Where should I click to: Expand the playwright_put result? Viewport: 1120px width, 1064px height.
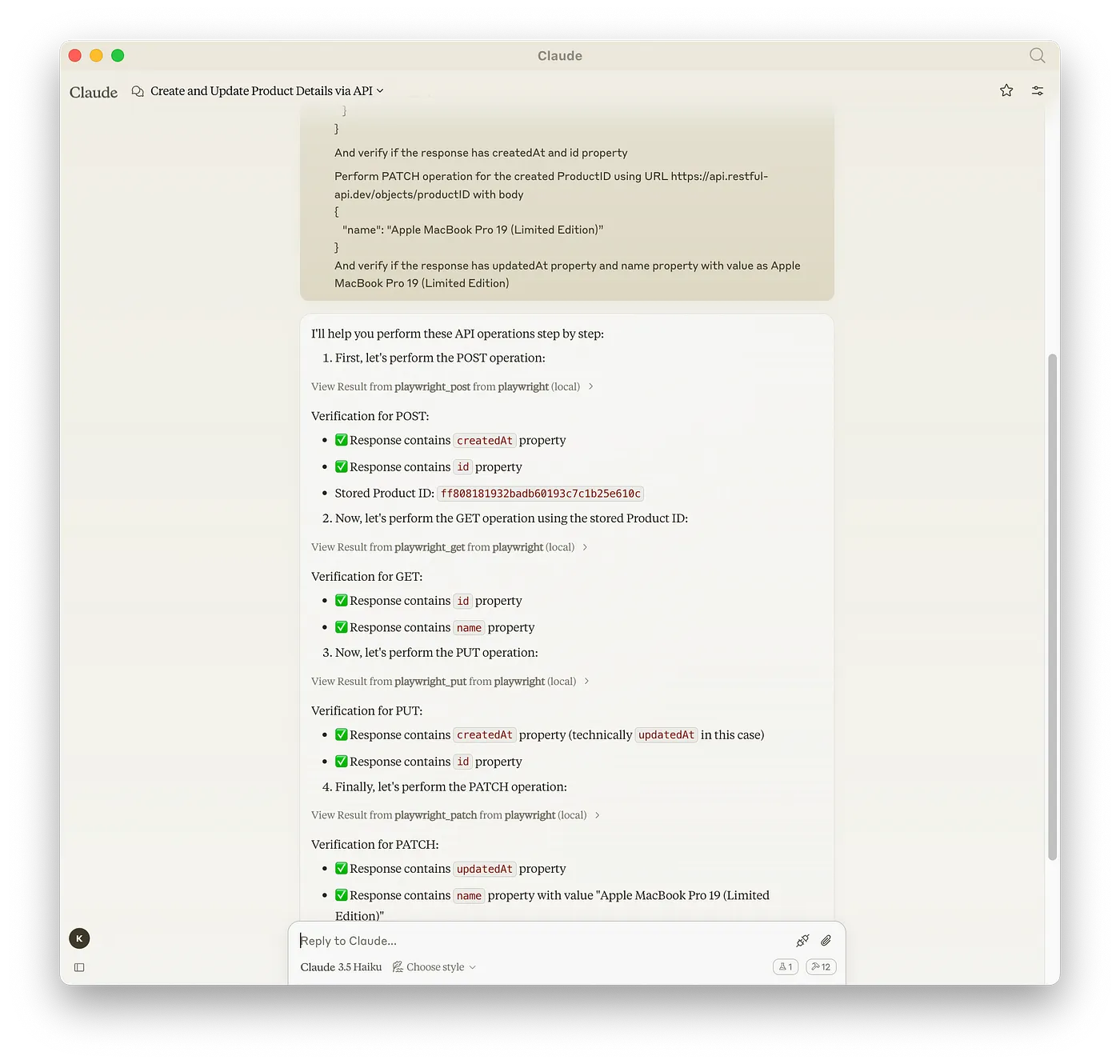[450, 682]
